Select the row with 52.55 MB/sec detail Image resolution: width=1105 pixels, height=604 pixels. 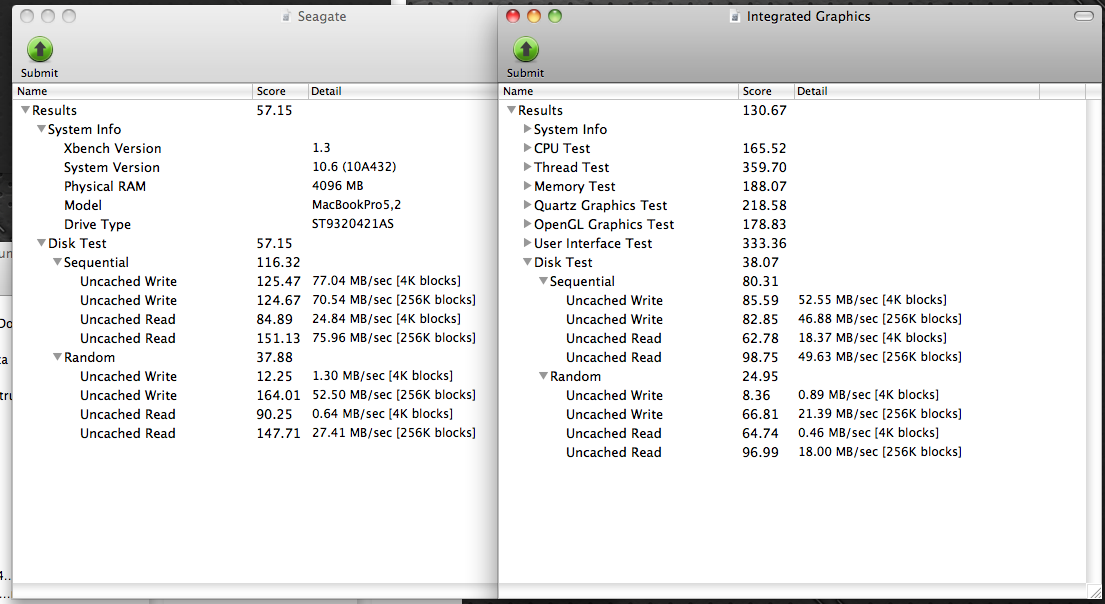click(x=793, y=300)
